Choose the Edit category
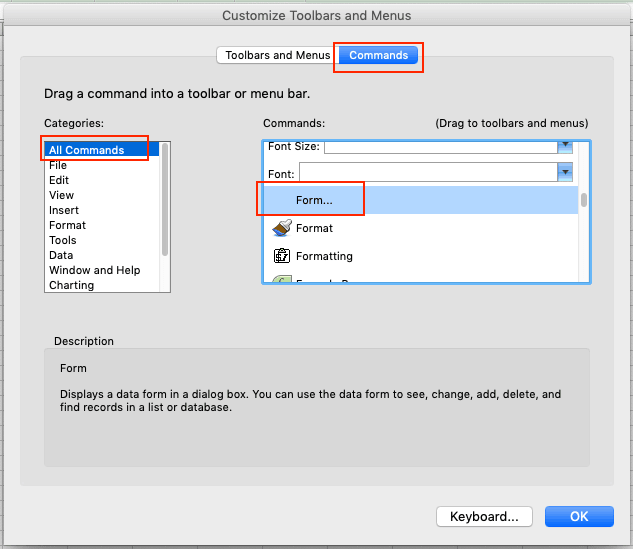This screenshot has height=549, width=633. point(59,180)
